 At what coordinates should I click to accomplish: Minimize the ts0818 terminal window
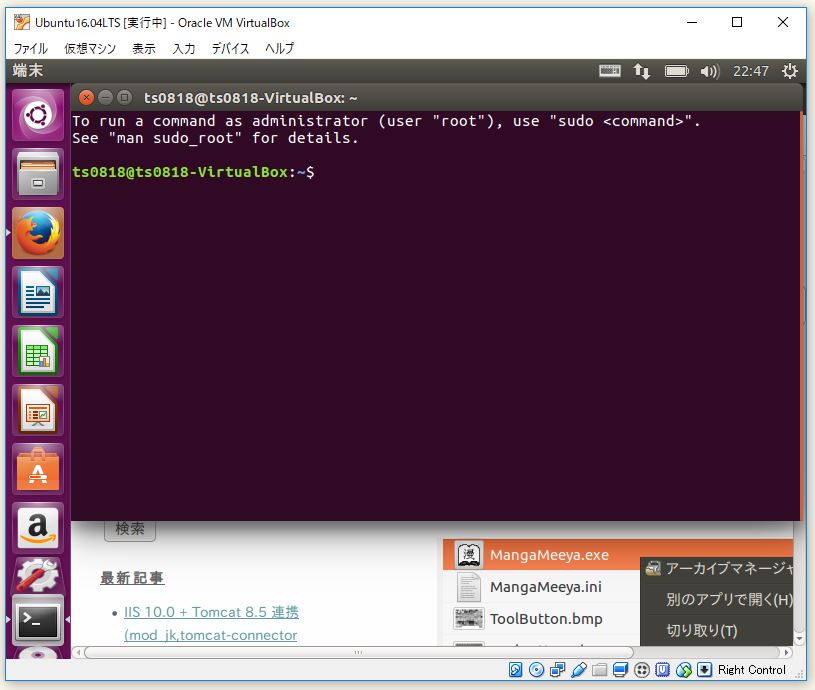(x=106, y=97)
